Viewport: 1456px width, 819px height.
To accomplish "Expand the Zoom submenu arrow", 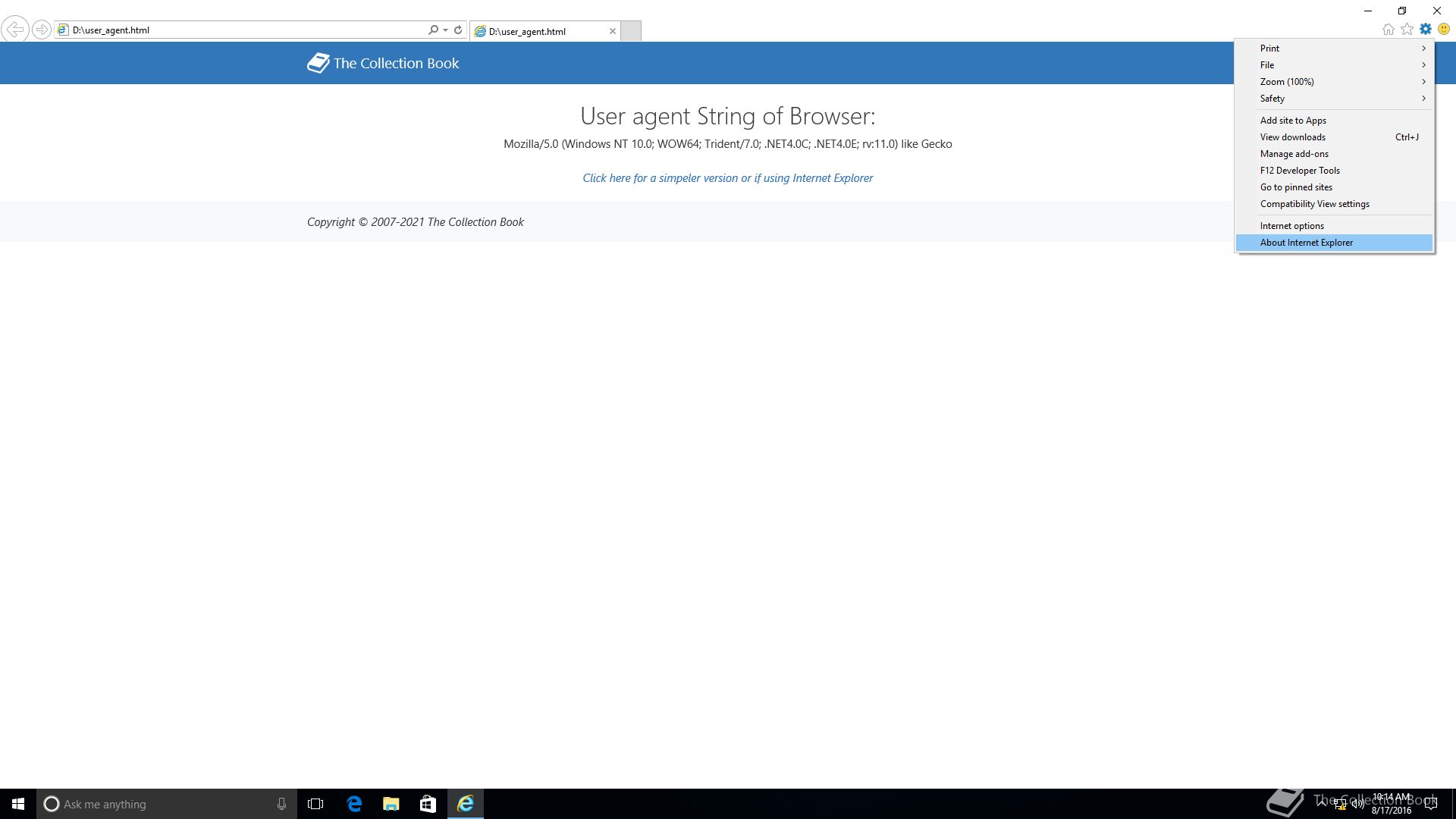I will [1424, 82].
